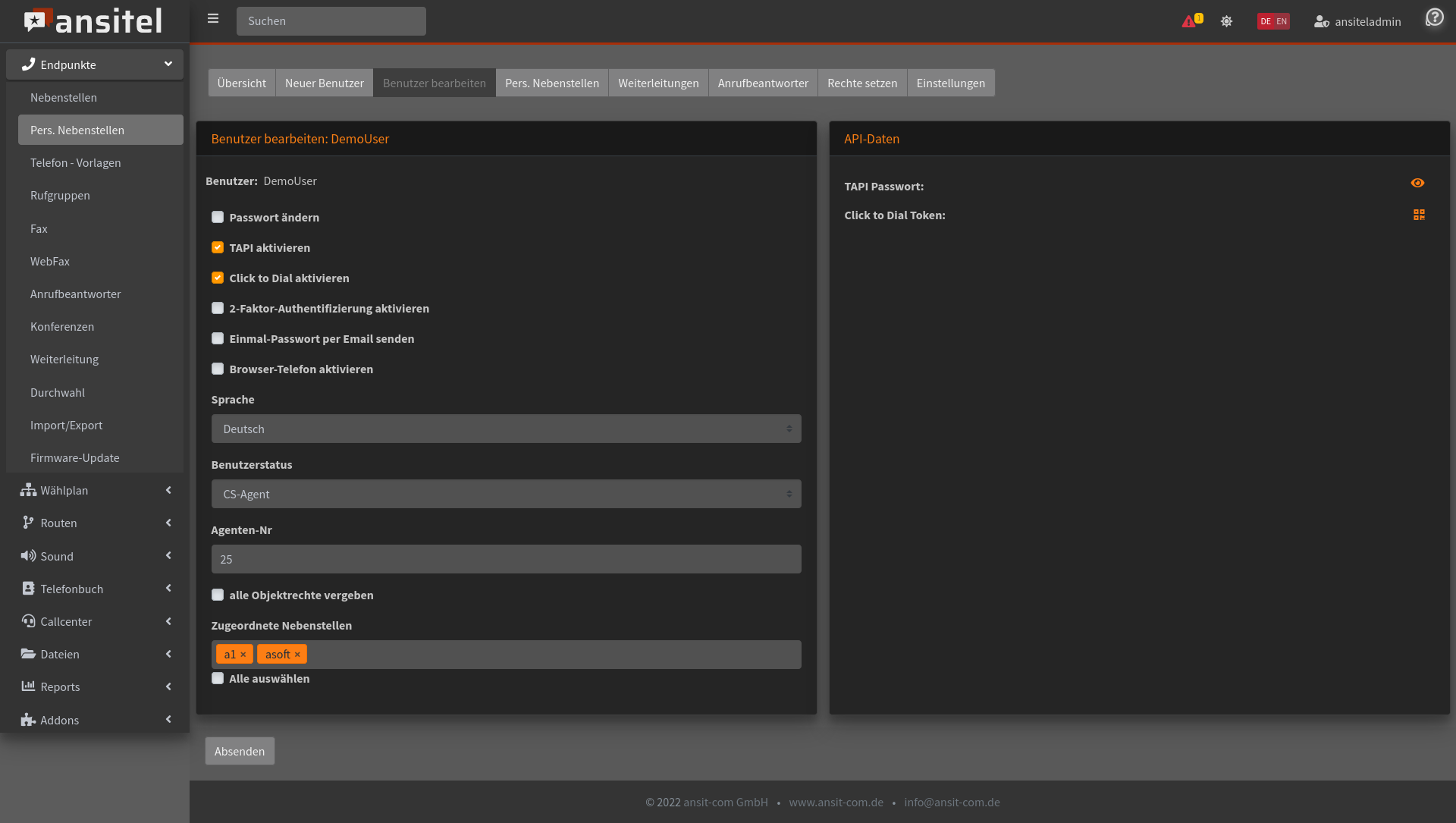Click the ansiteladmin user icon

click(x=1321, y=21)
